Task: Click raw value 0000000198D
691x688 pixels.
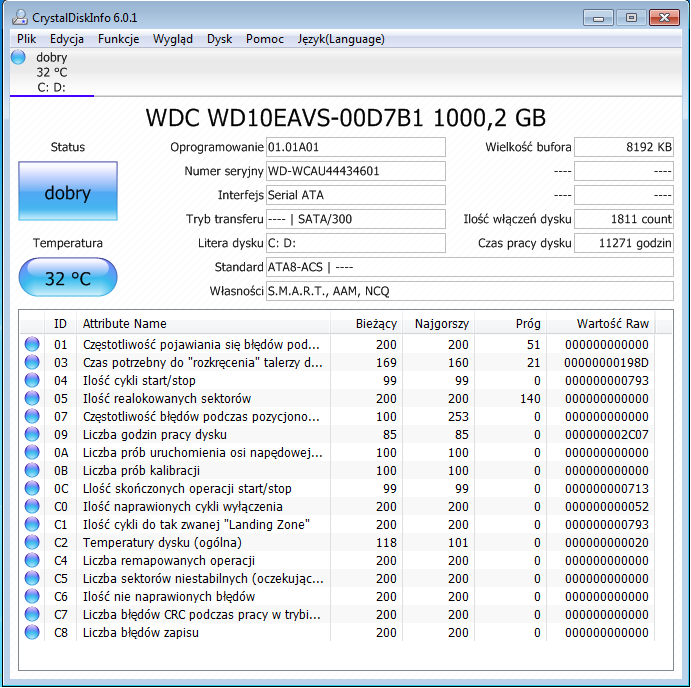Action: (x=606, y=363)
